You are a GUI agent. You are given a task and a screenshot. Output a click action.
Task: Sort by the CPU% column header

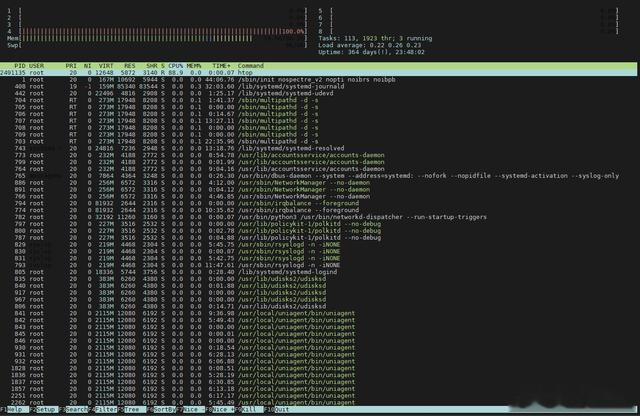pyautogui.click(x=176, y=66)
